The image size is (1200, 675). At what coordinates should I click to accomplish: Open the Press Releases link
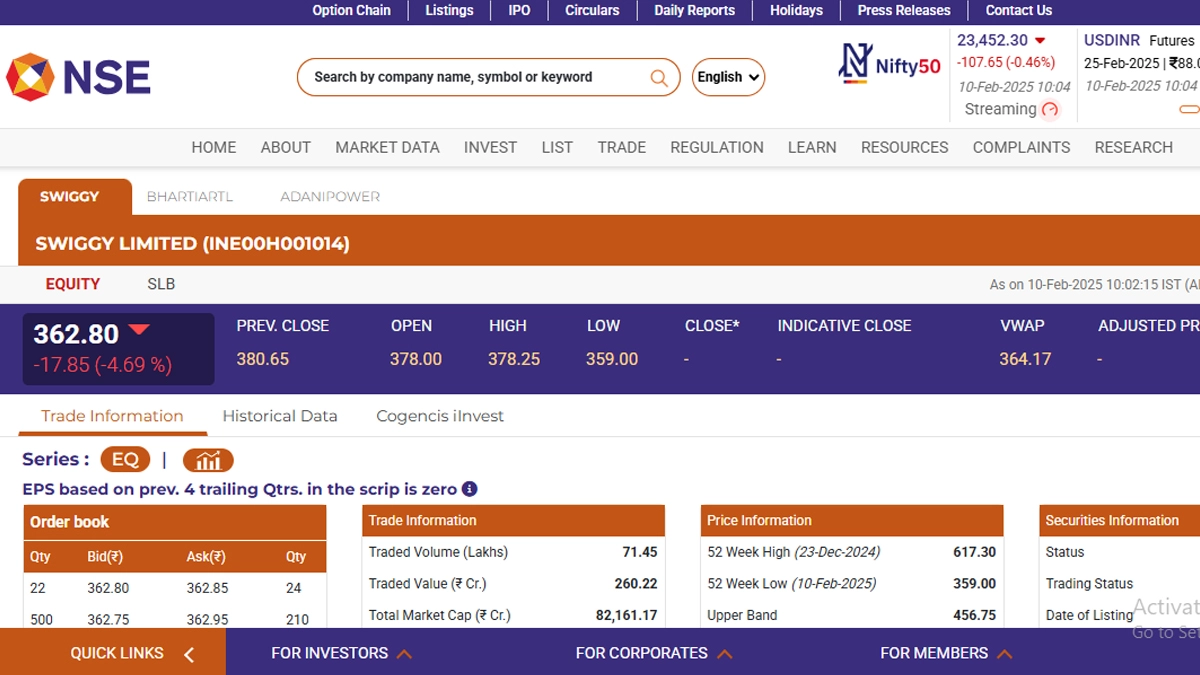904,10
